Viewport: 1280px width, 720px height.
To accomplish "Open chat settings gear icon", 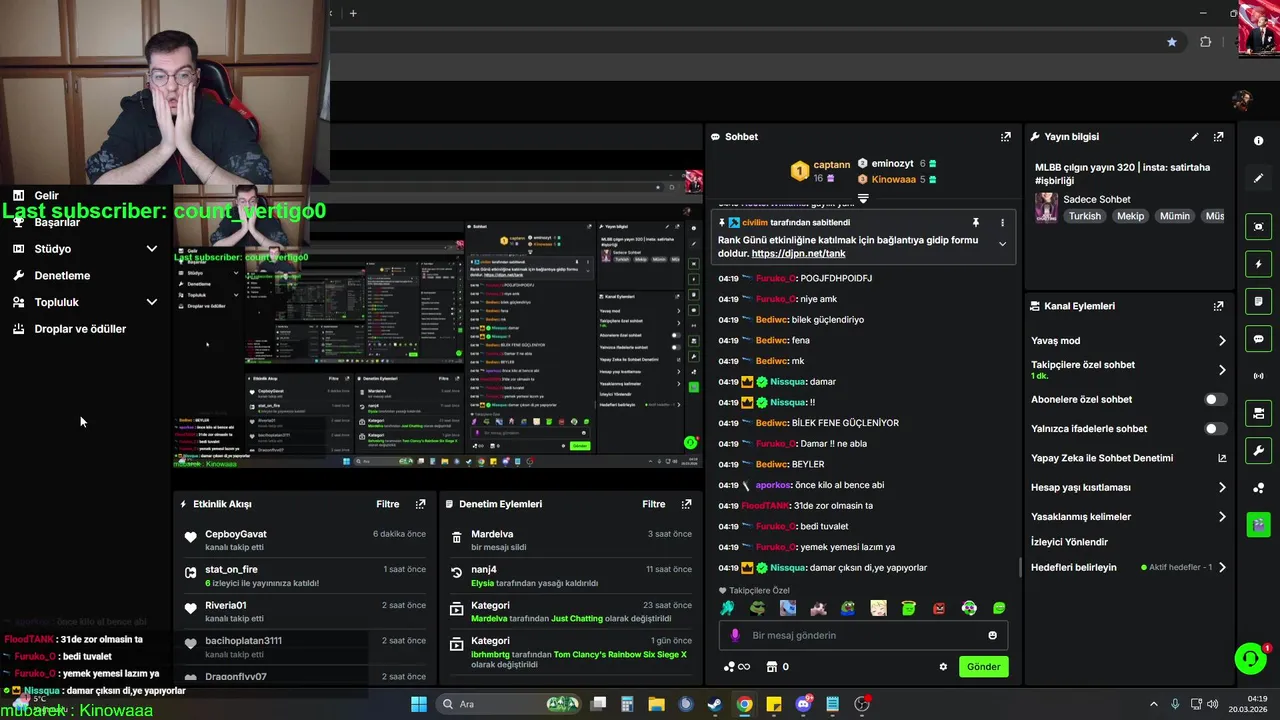I will tap(943, 667).
